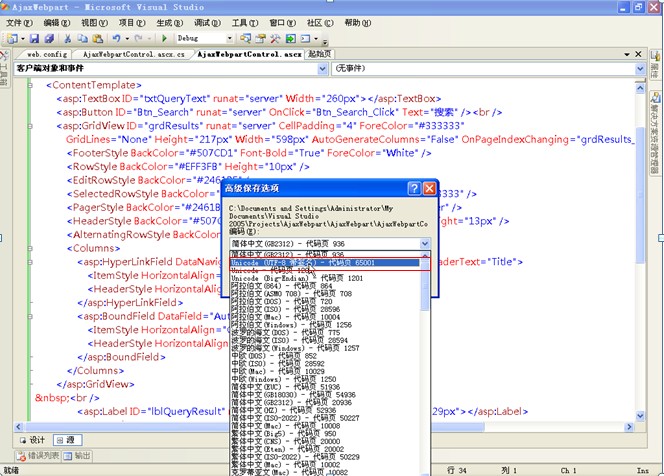Click the code editor scroll-up arrow
The width and height of the screenshot is (664, 476).
(x=640, y=88)
